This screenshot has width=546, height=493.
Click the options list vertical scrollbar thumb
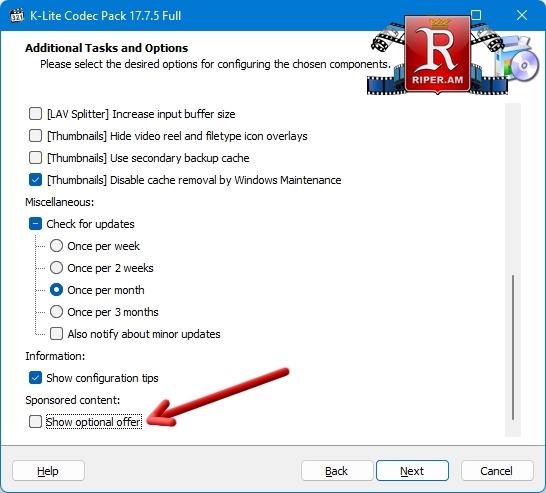point(513,347)
